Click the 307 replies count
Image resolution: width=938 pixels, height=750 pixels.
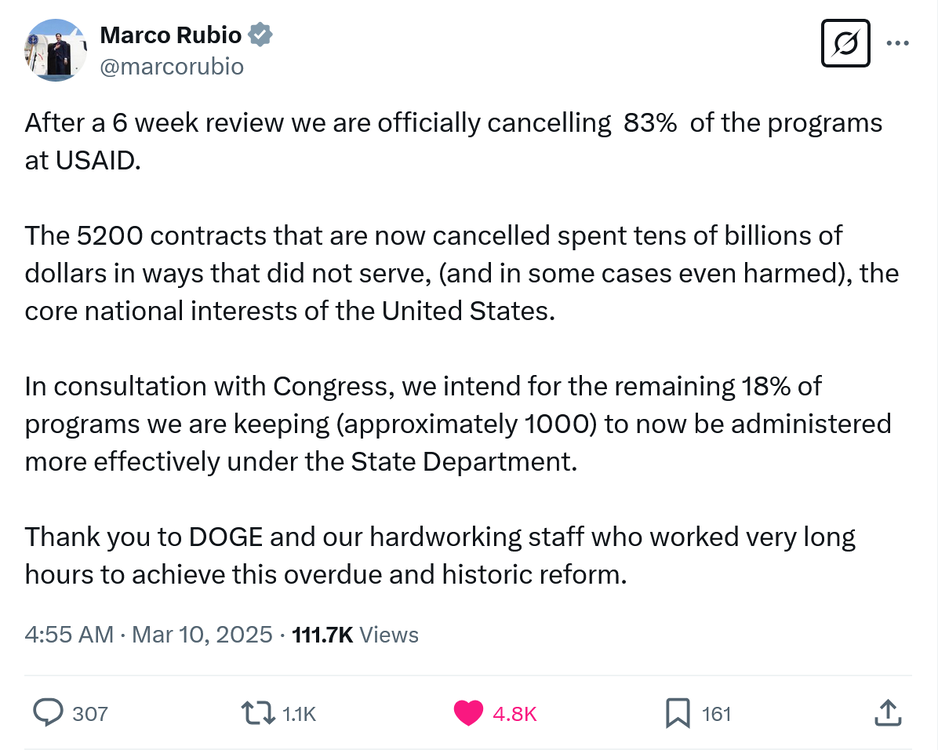tap(90, 714)
